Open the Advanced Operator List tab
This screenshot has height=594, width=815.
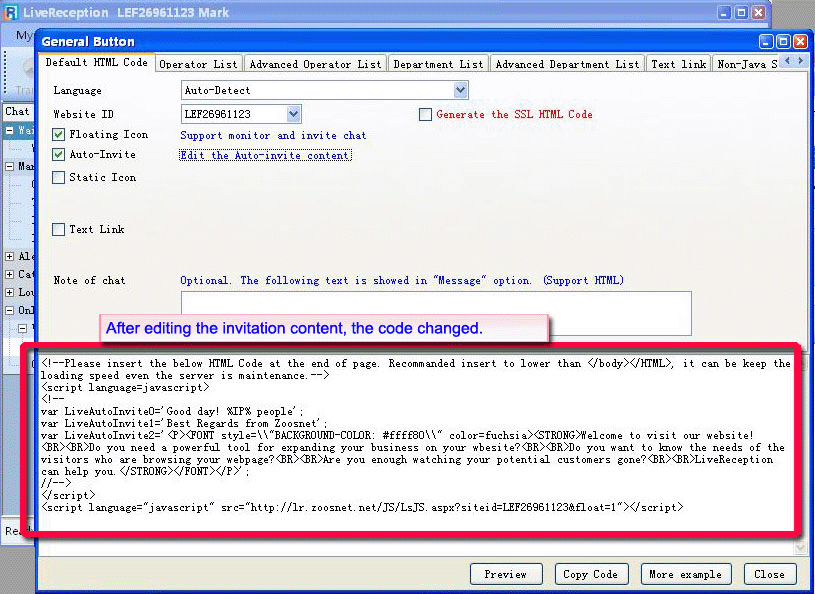[316, 64]
